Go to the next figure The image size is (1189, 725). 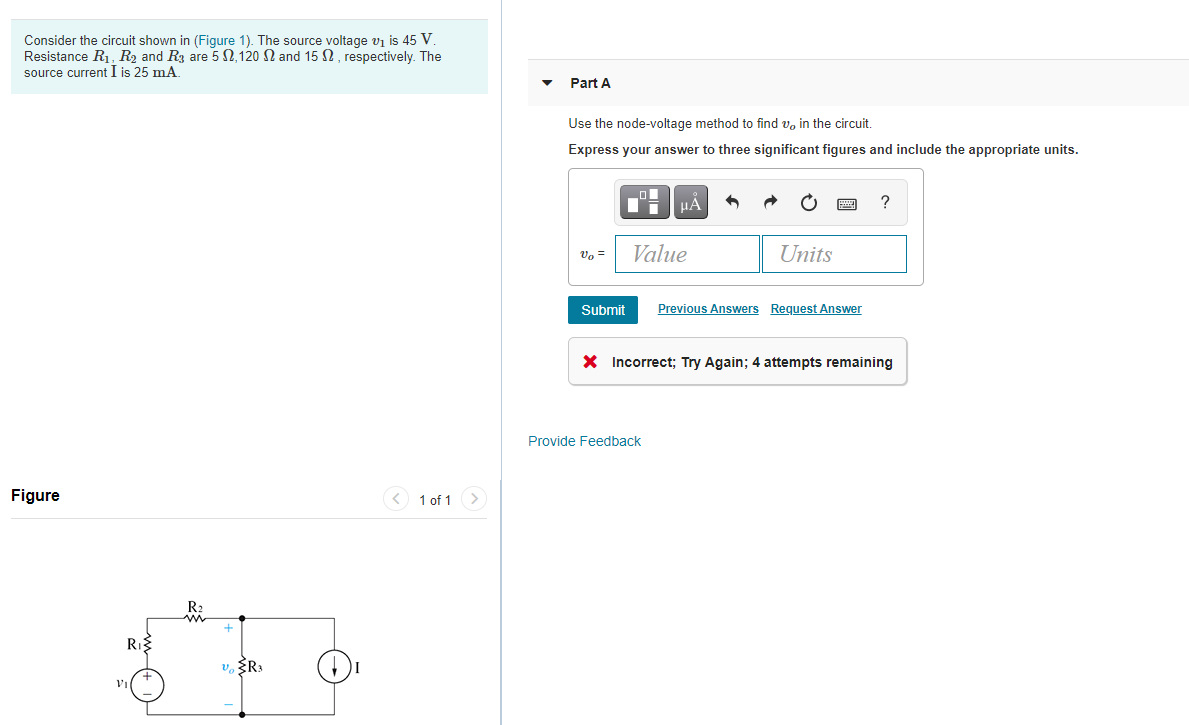[x=474, y=498]
